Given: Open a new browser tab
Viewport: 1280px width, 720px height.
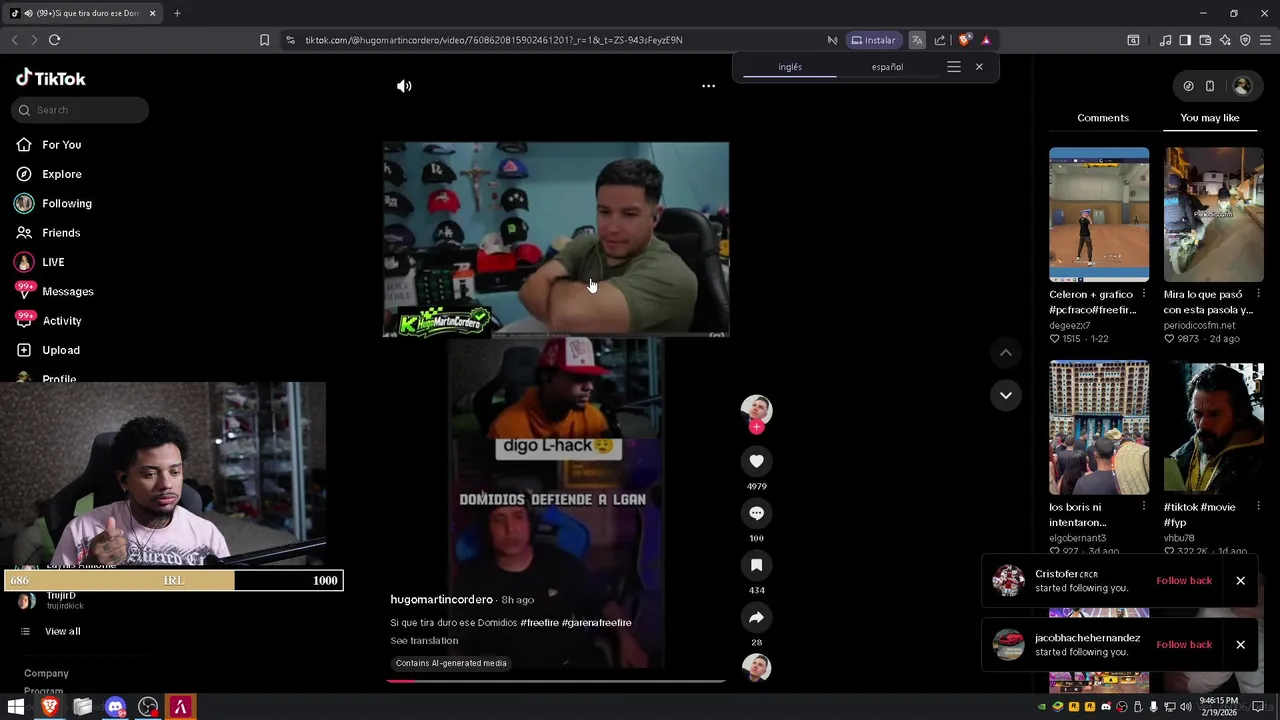Looking at the screenshot, I should (x=177, y=13).
